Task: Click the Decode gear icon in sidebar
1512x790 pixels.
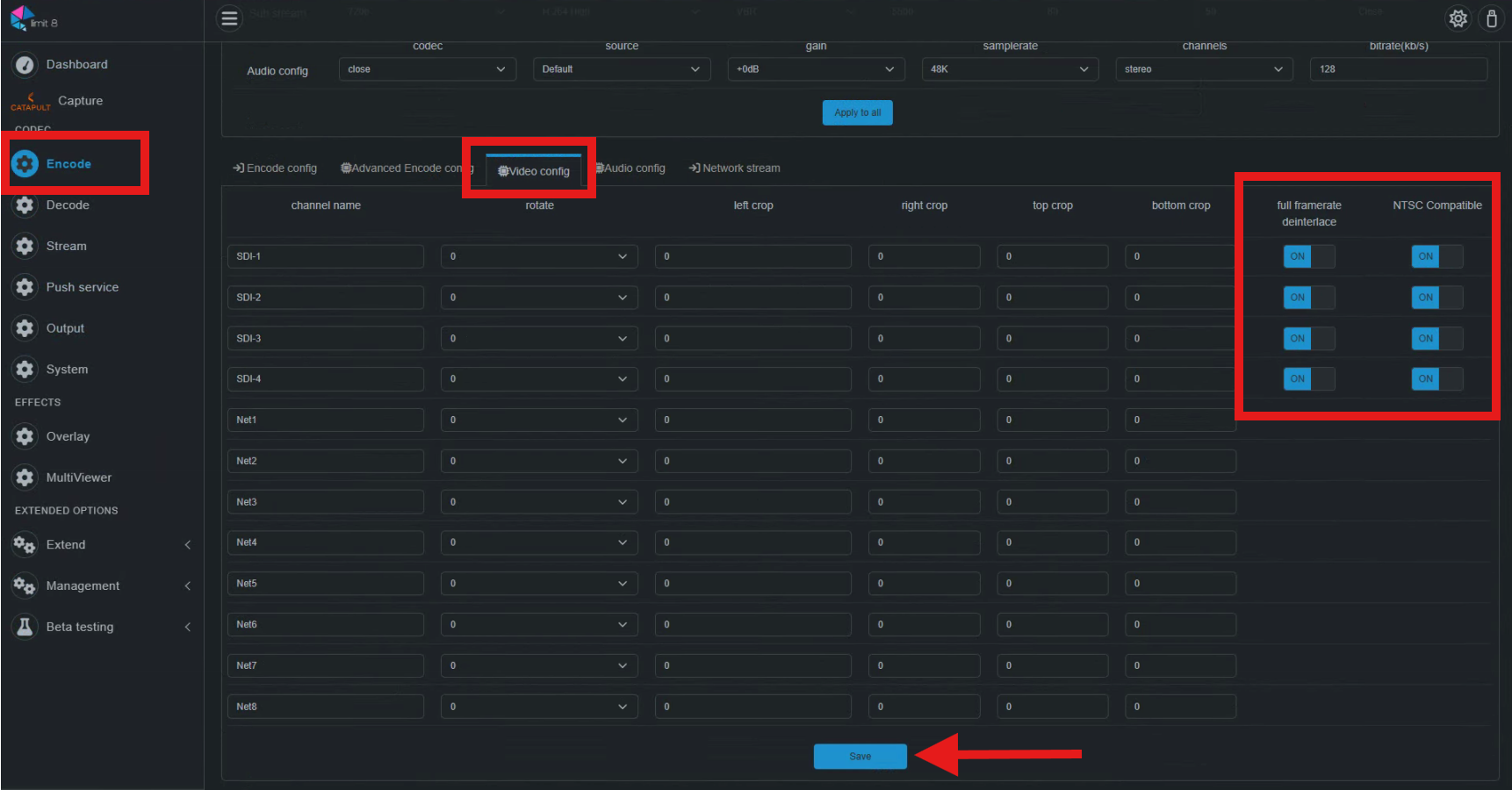Action: click(x=25, y=205)
